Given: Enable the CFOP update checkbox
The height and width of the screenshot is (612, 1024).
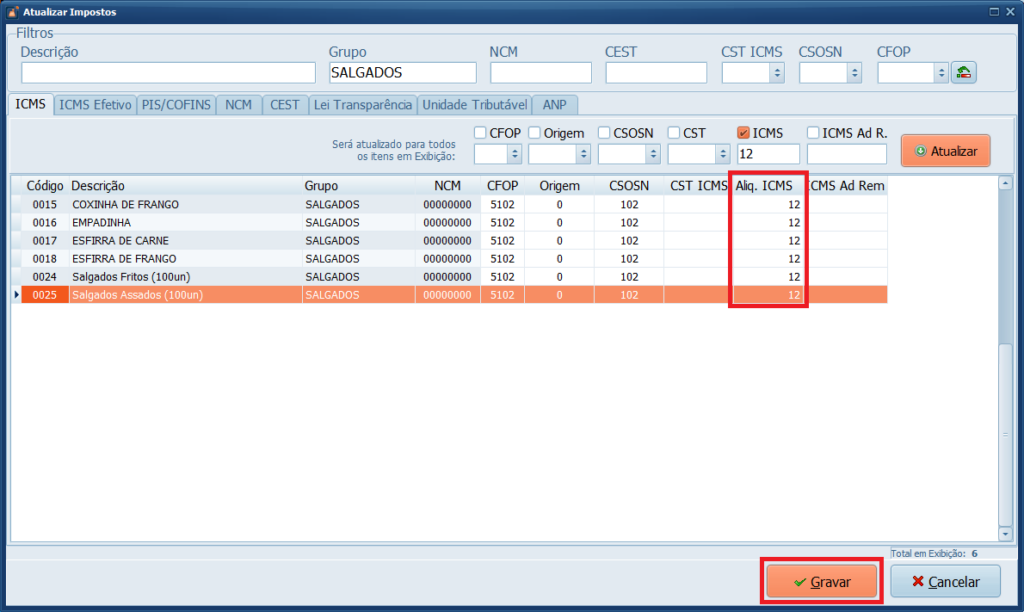Looking at the screenshot, I should click(x=481, y=133).
